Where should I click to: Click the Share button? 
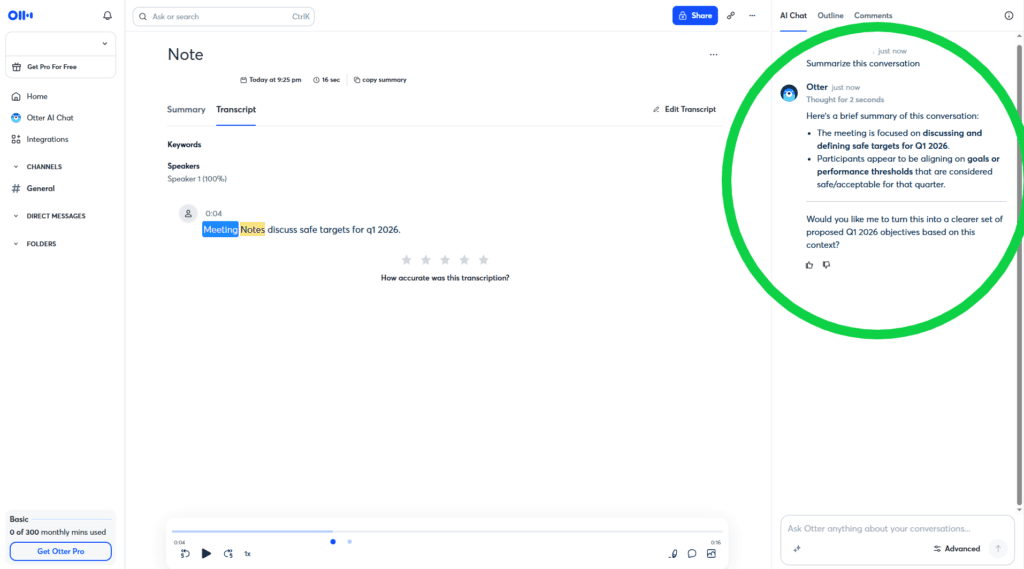695,16
